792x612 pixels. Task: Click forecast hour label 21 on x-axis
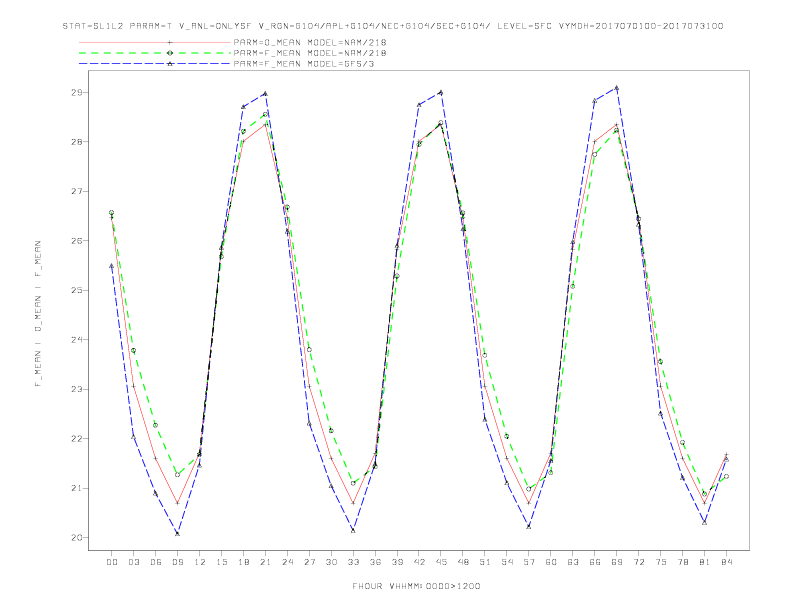pos(265,562)
